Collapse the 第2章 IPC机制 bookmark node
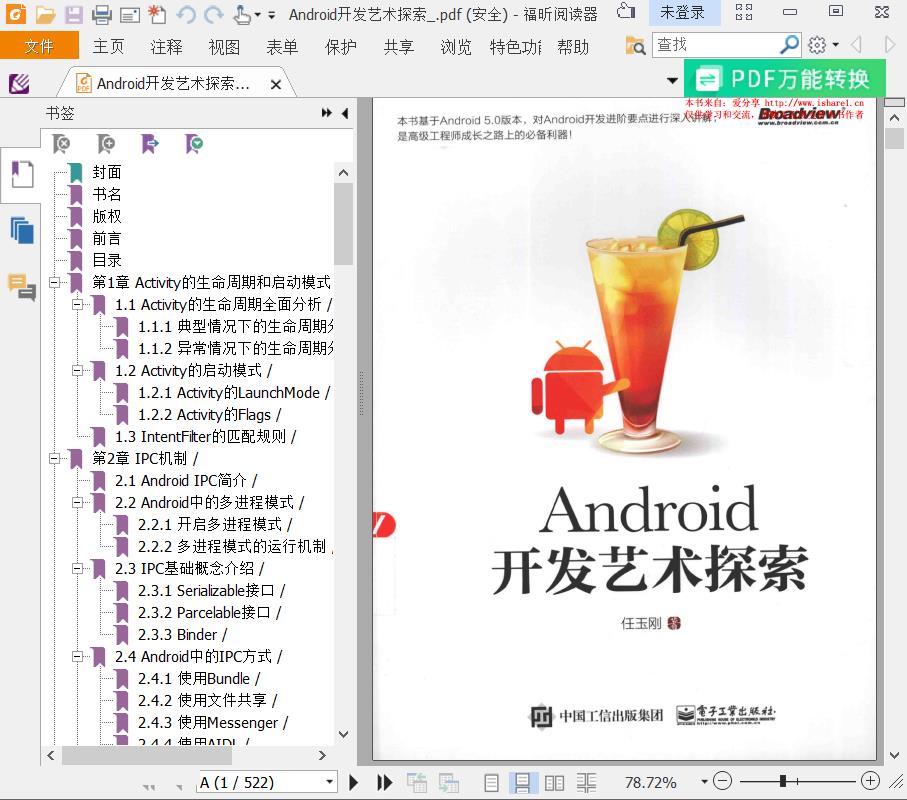 click(x=55, y=458)
